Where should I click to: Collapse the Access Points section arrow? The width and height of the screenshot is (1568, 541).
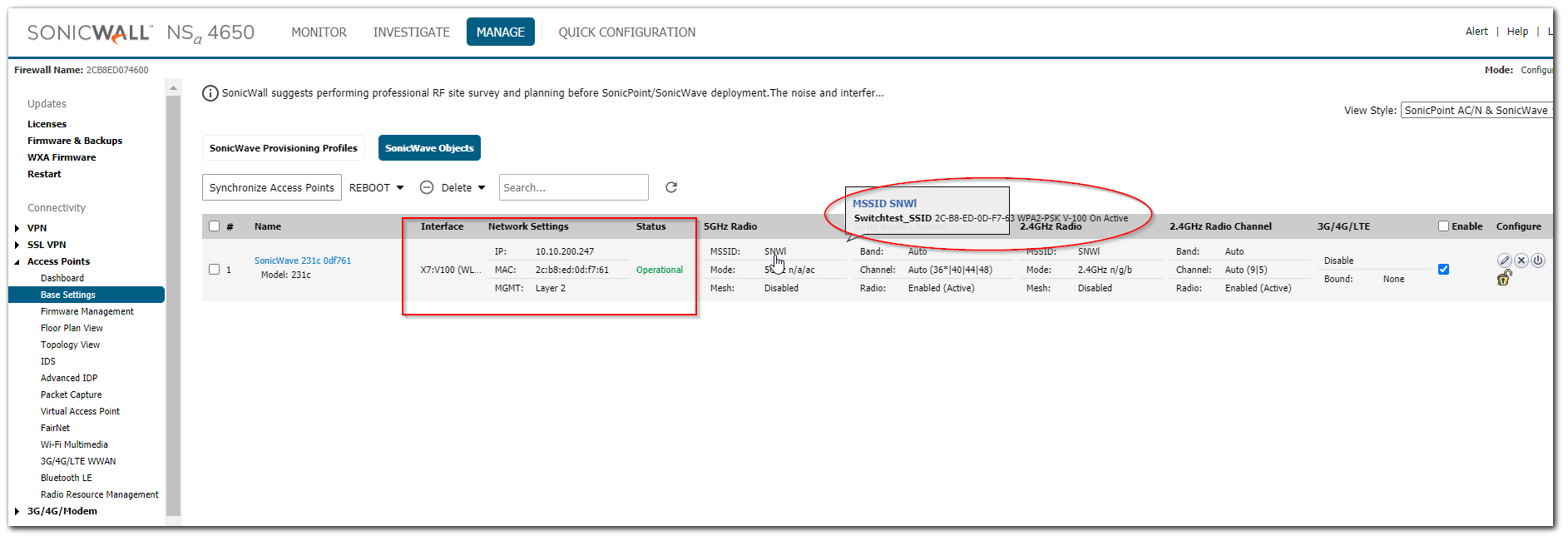point(17,261)
